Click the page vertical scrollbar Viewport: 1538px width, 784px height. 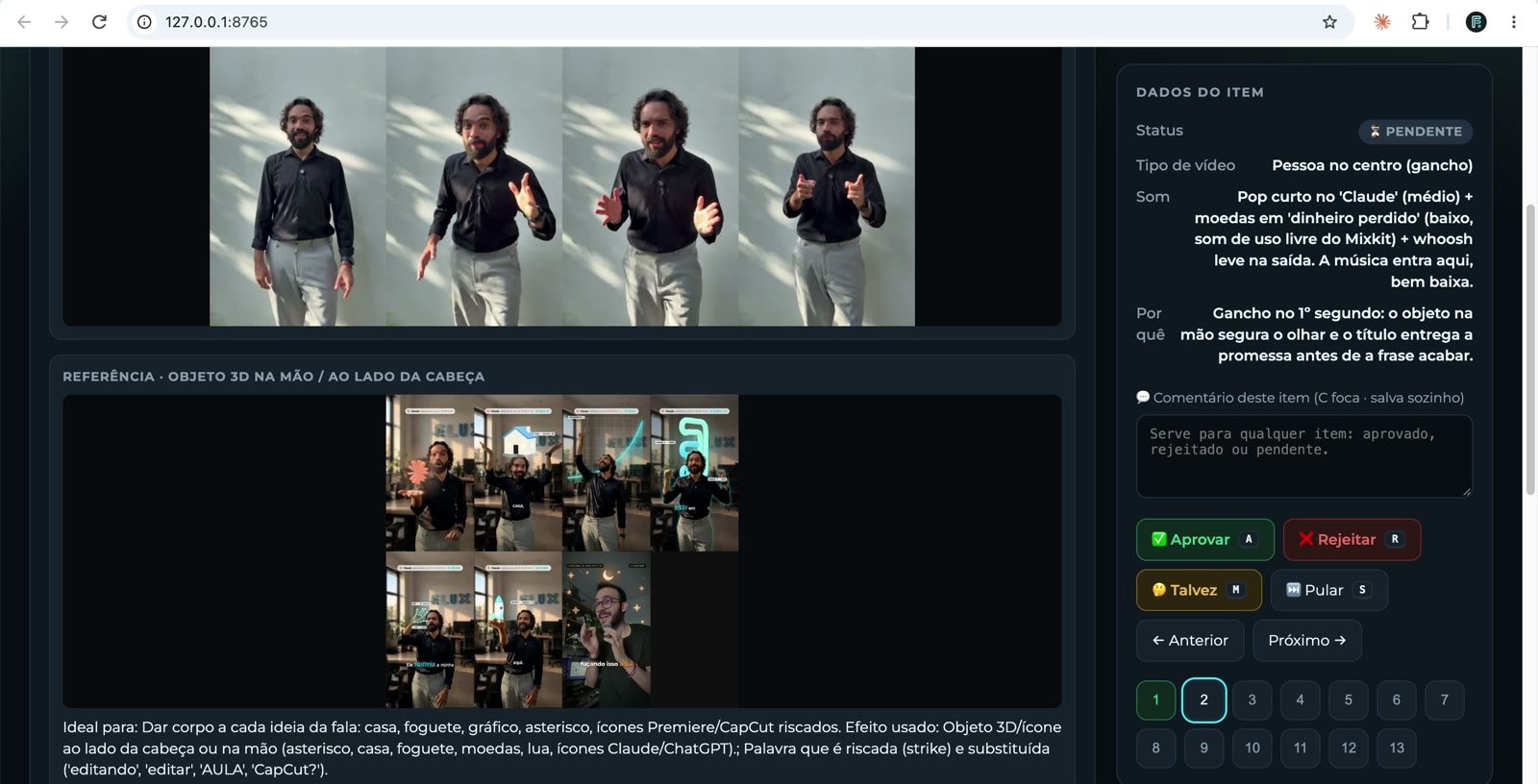(1530, 350)
